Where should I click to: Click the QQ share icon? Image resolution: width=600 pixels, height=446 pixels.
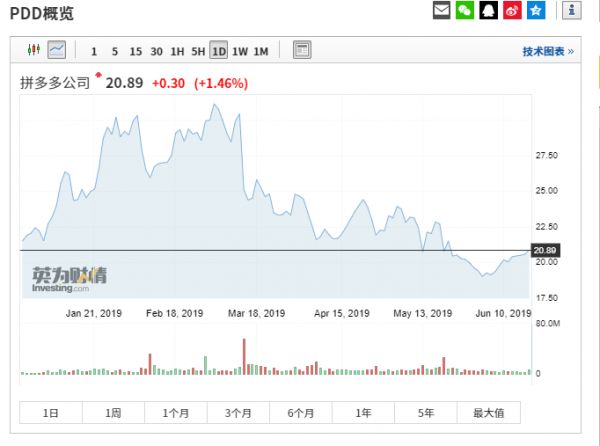pos(489,11)
